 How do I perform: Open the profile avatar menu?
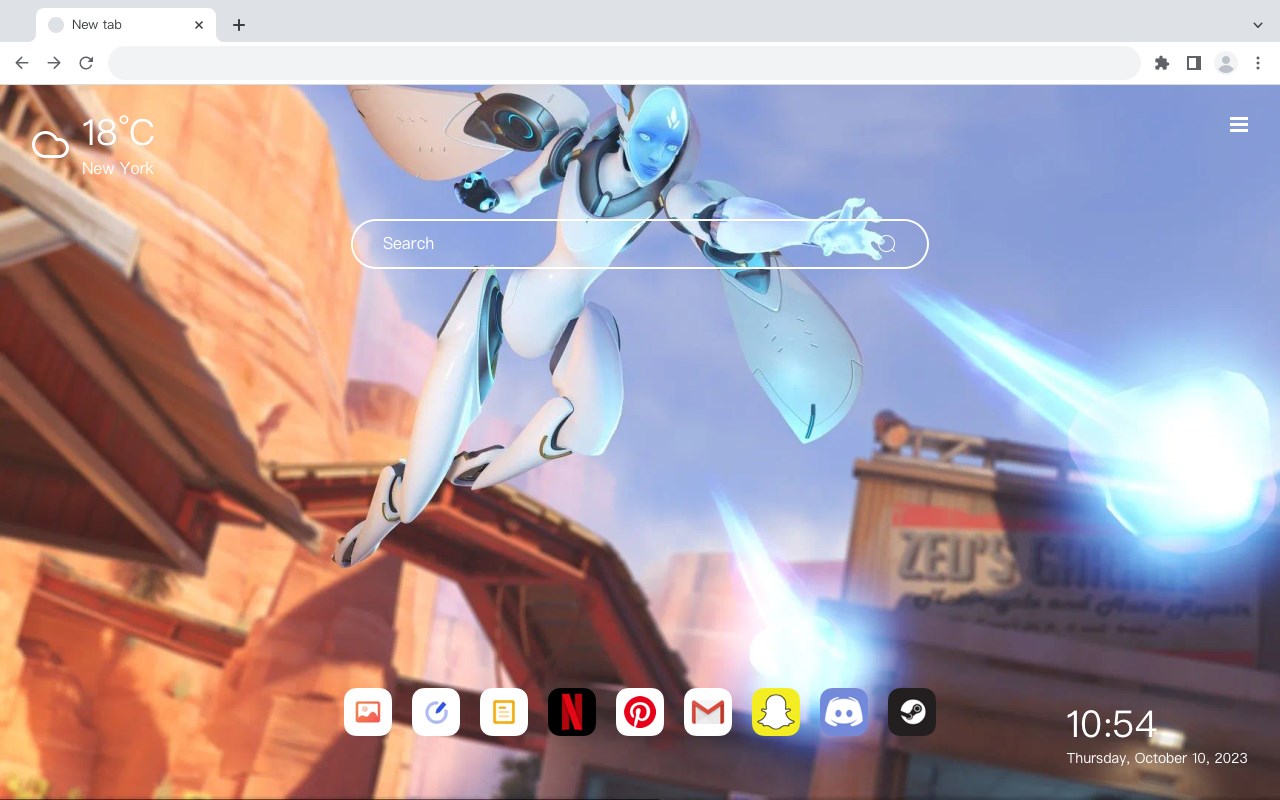tap(1226, 63)
